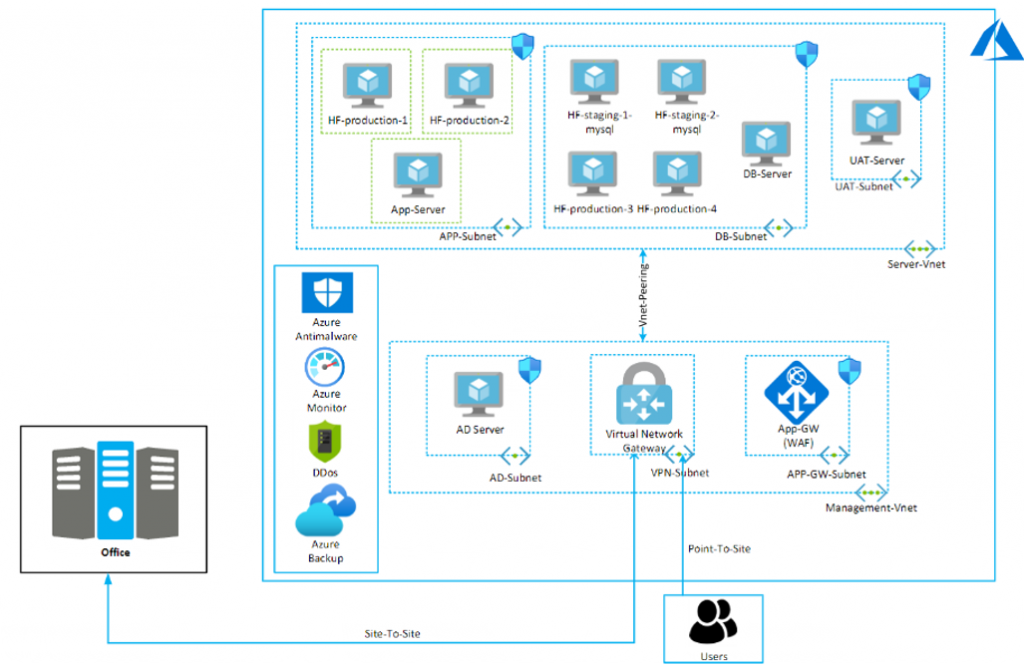The image size is (1024, 665).
Task: Select the HF-production-4 VM icon
Action: (x=675, y=174)
